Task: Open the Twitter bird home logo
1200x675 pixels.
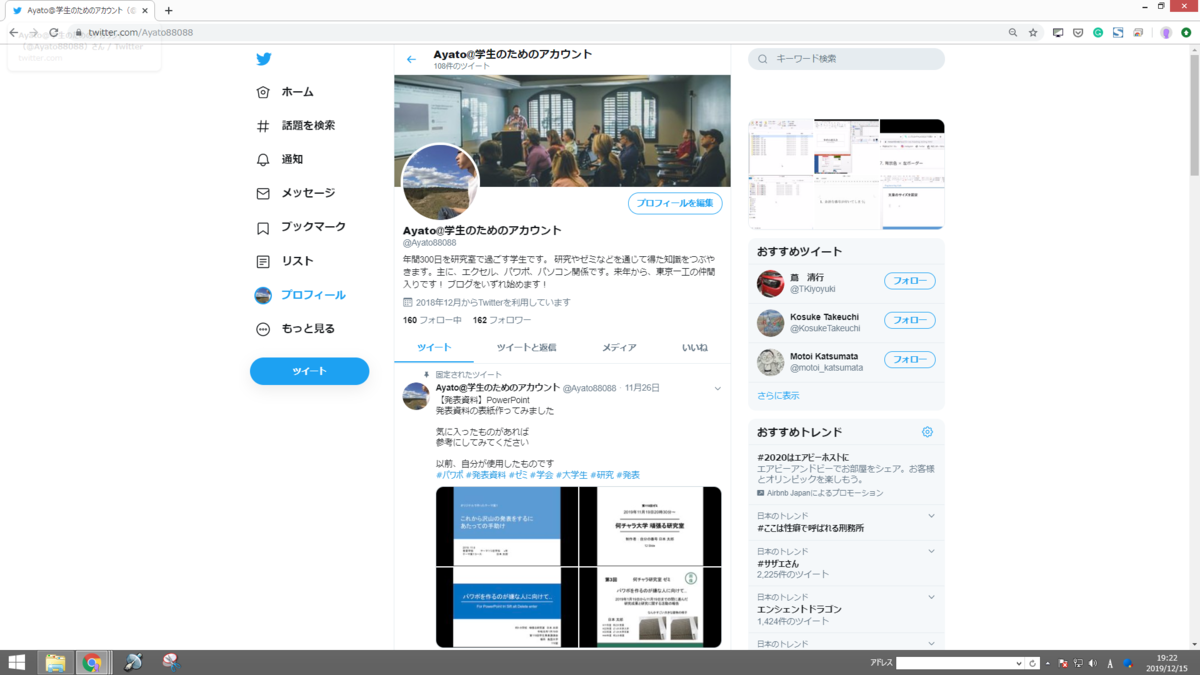Action: click(263, 58)
